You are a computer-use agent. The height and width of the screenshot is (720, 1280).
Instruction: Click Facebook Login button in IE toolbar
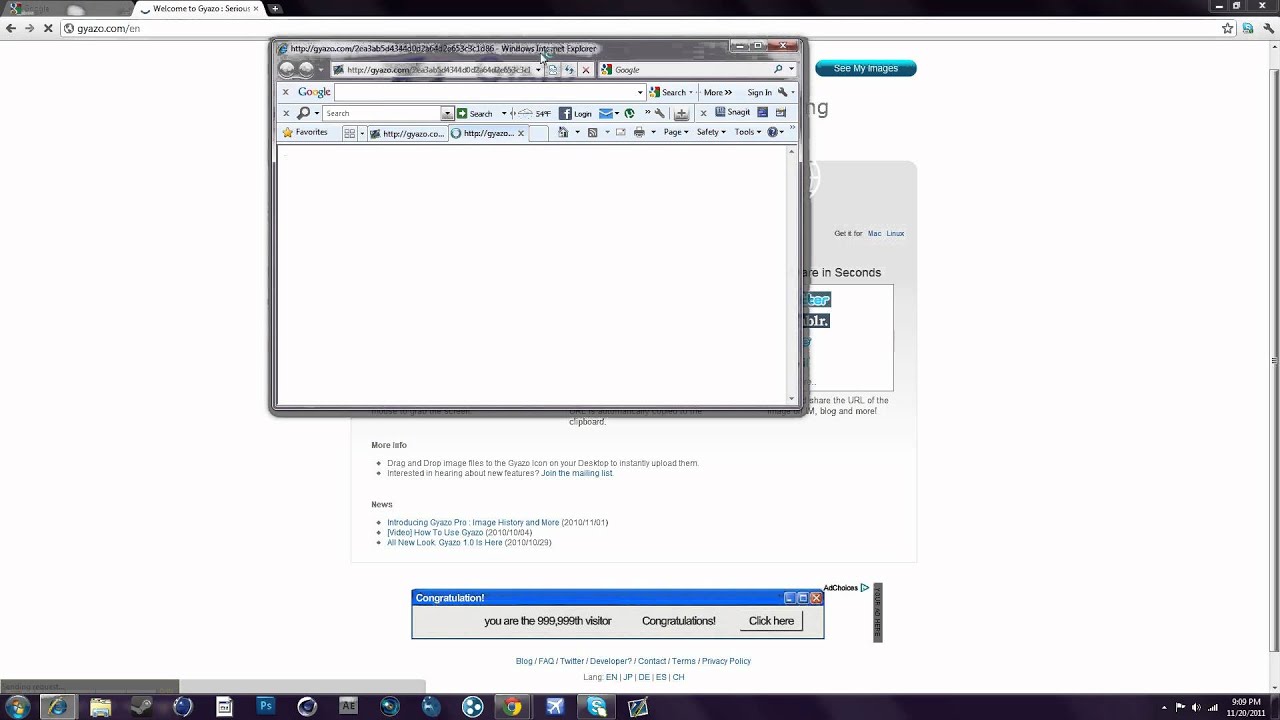(x=575, y=113)
